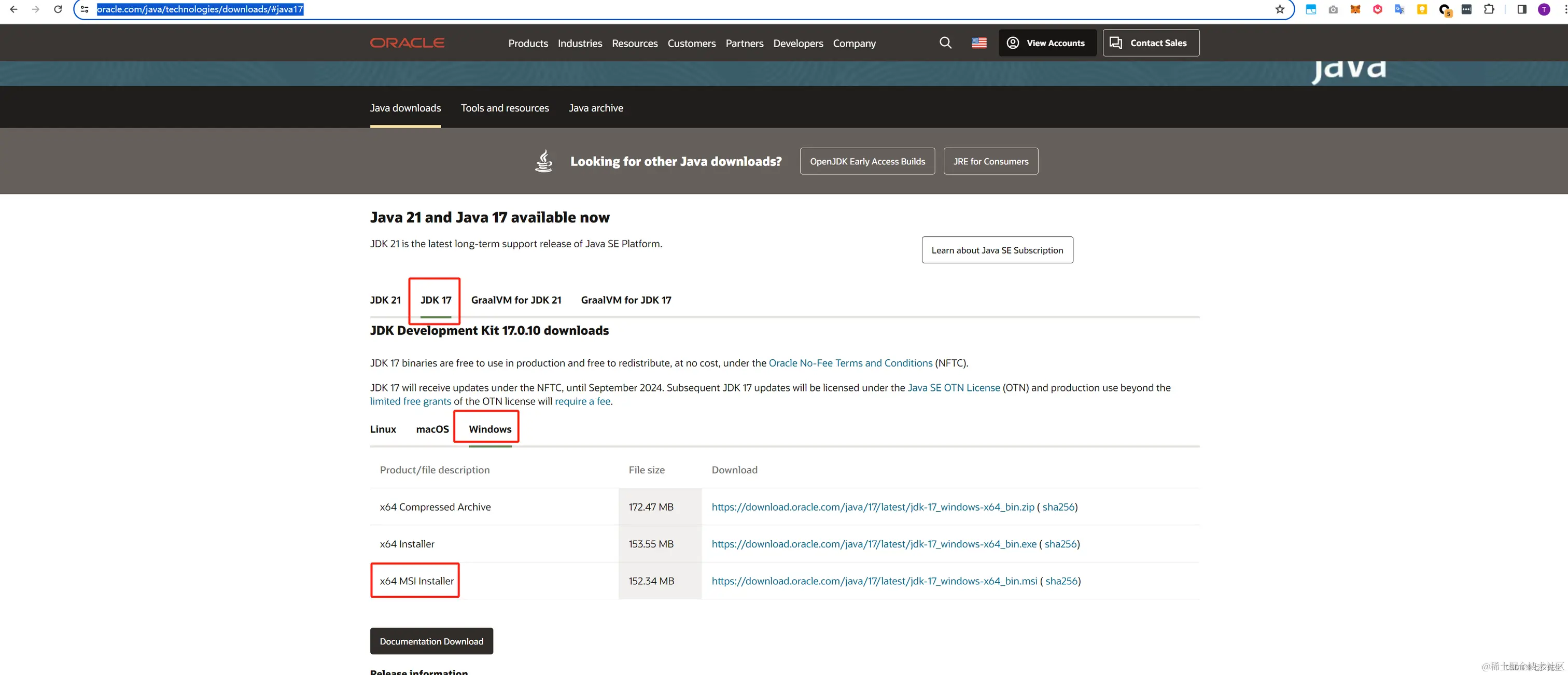Click the Oracle search magnifier icon
This screenshot has width=1568, height=675.
click(945, 43)
